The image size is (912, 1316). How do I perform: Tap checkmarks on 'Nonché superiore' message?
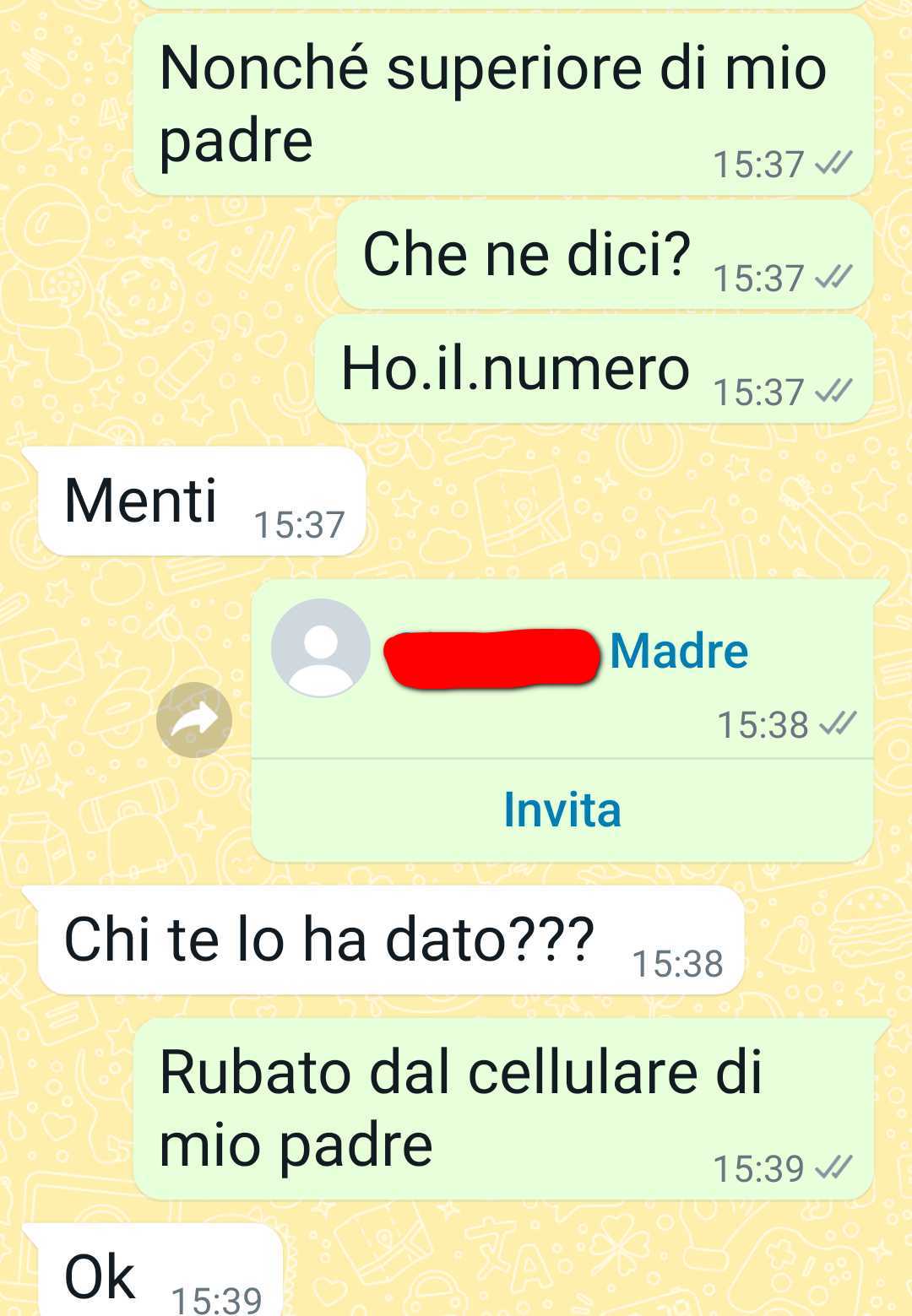[x=833, y=163]
